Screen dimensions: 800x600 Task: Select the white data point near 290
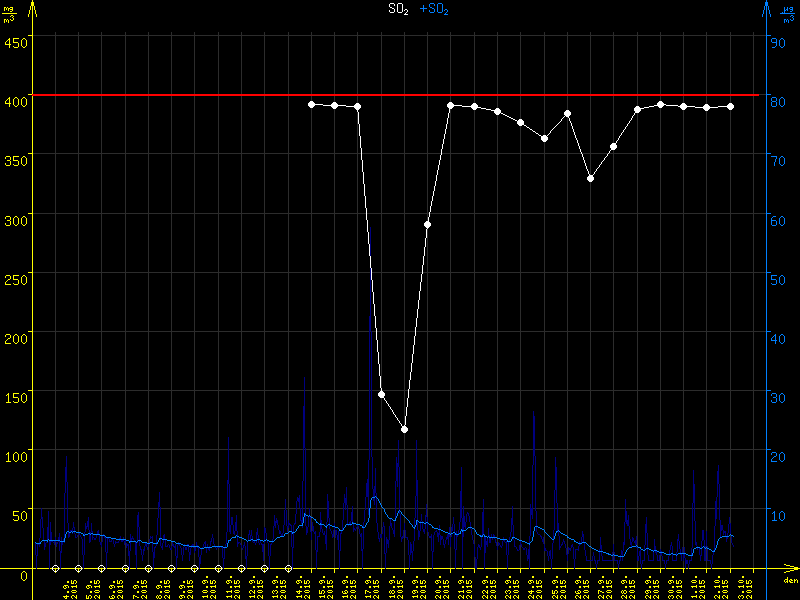pyautogui.click(x=427, y=224)
